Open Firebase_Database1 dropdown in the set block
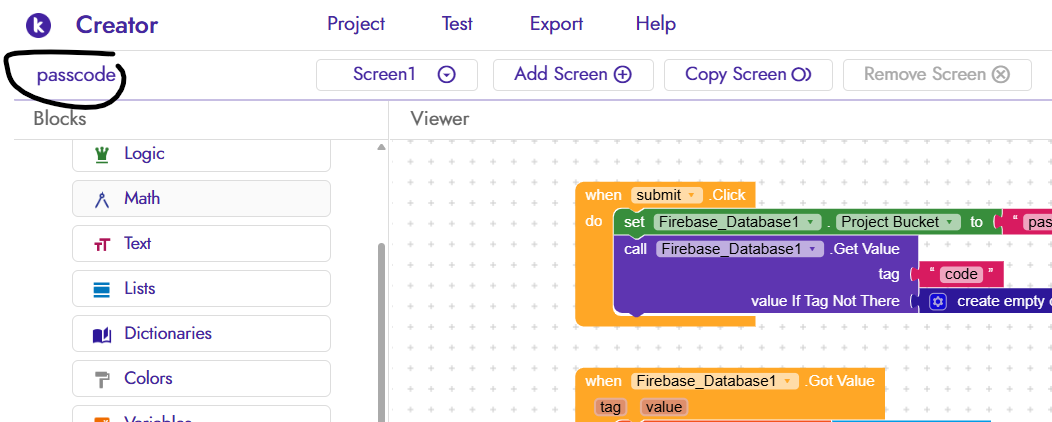 [738, 222]
